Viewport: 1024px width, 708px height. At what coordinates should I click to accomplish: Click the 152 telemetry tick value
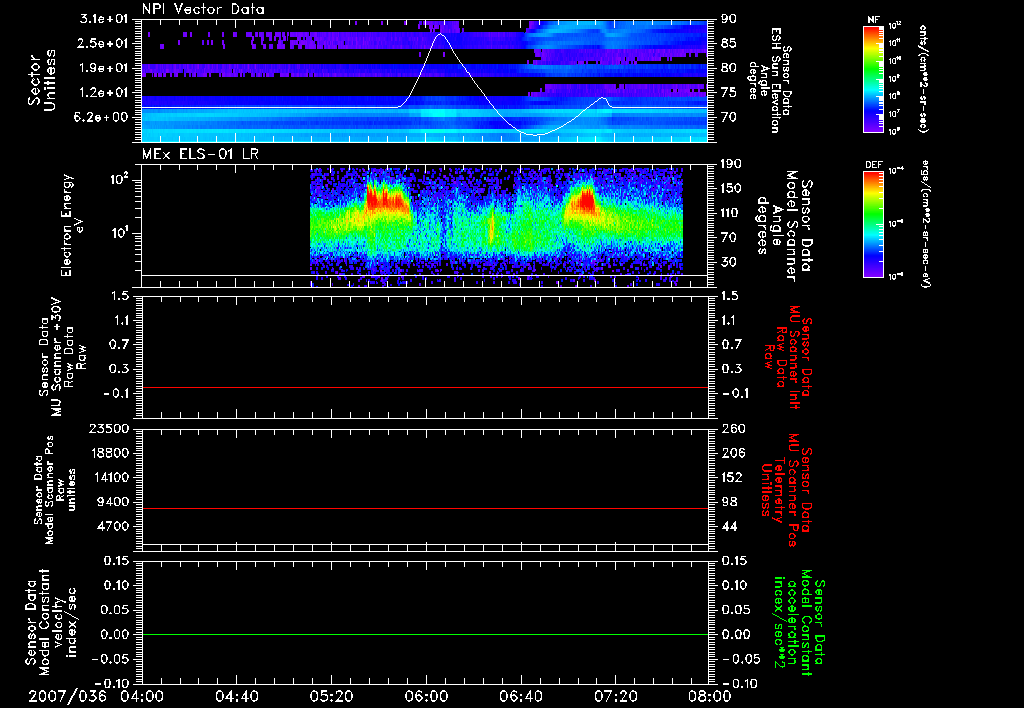click(x=732, y=477)
